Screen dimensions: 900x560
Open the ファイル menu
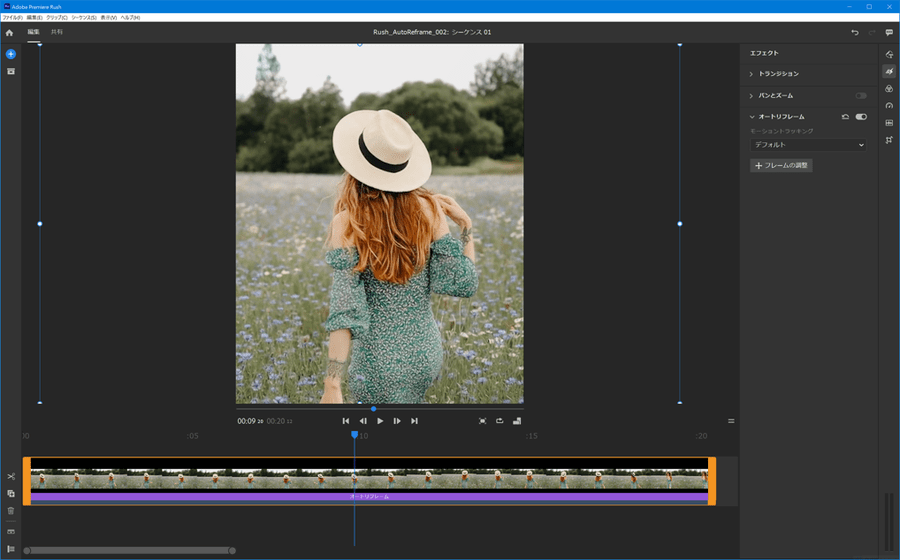coord(12,18)
